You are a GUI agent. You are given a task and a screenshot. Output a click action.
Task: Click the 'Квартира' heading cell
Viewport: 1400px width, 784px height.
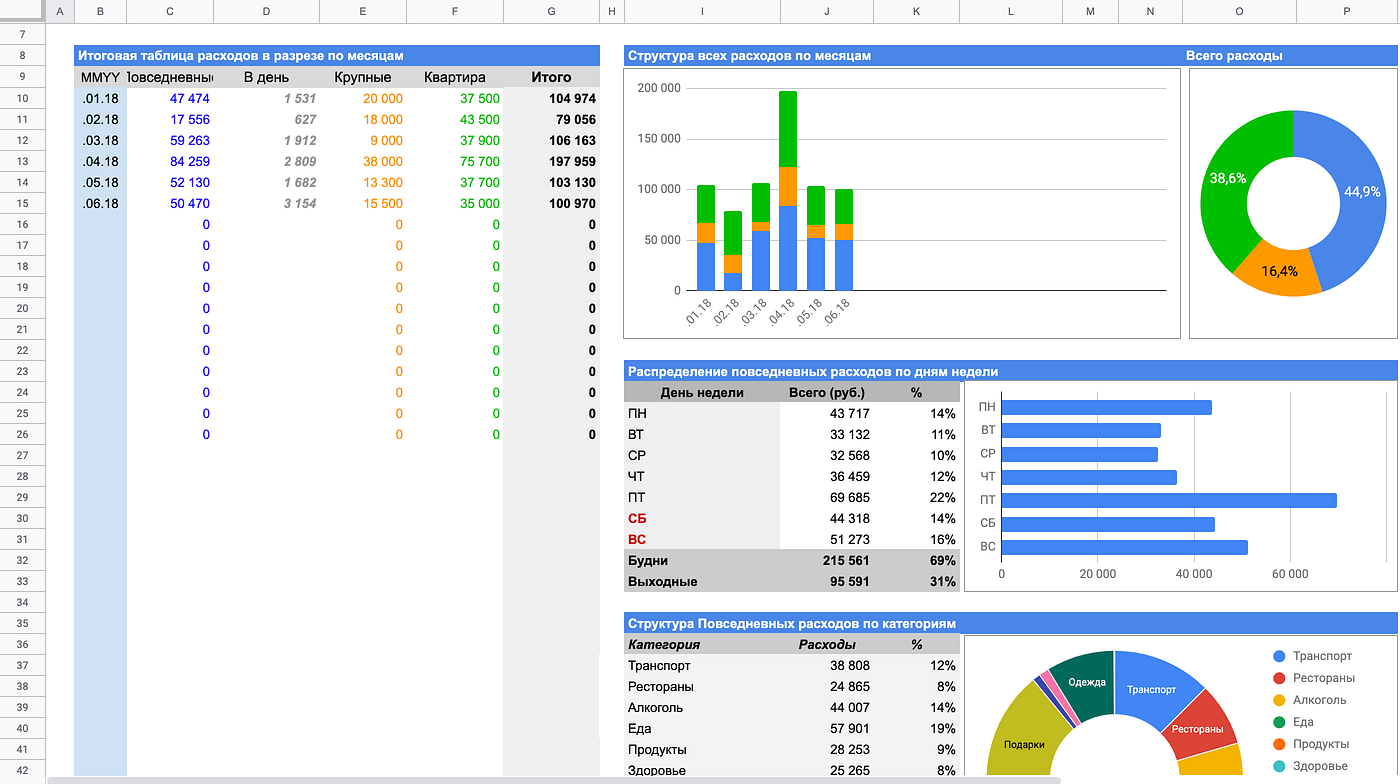[x=455, y=77]
